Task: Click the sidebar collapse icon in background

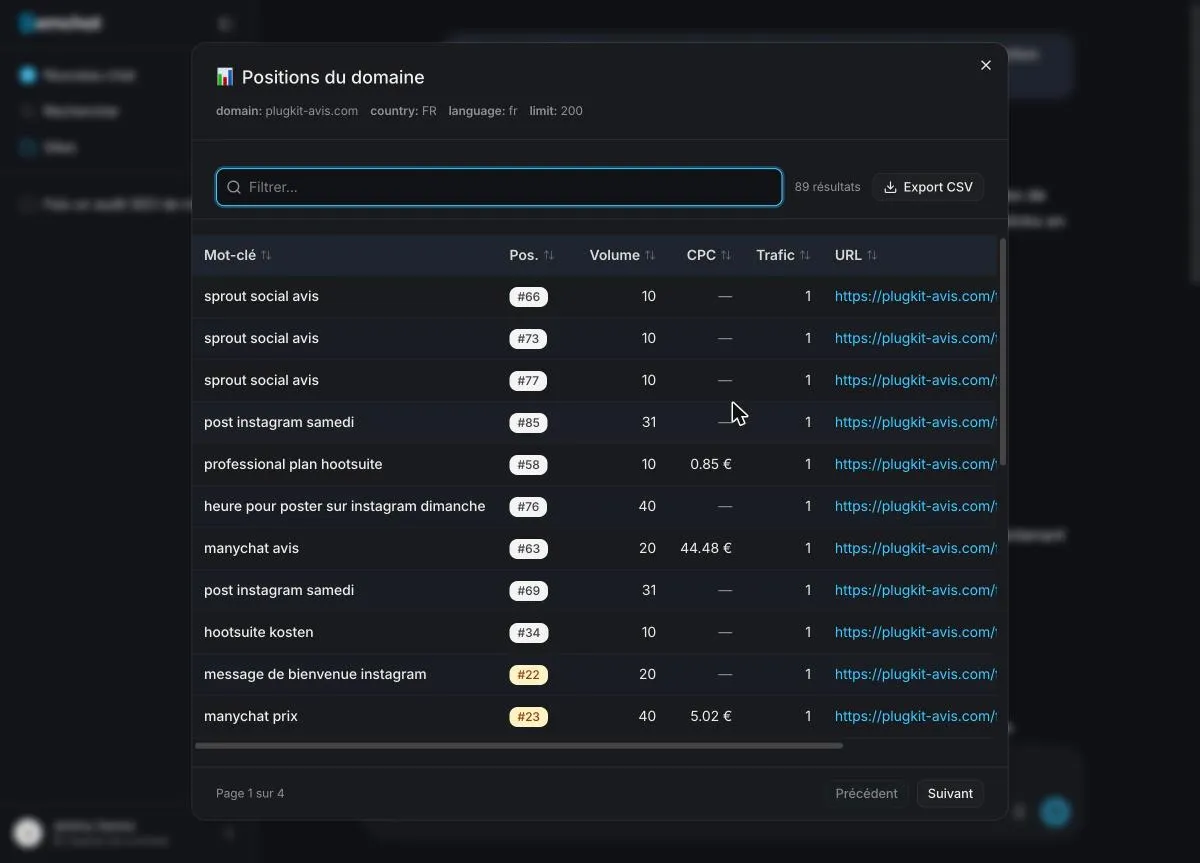Action: pos(225,23)
